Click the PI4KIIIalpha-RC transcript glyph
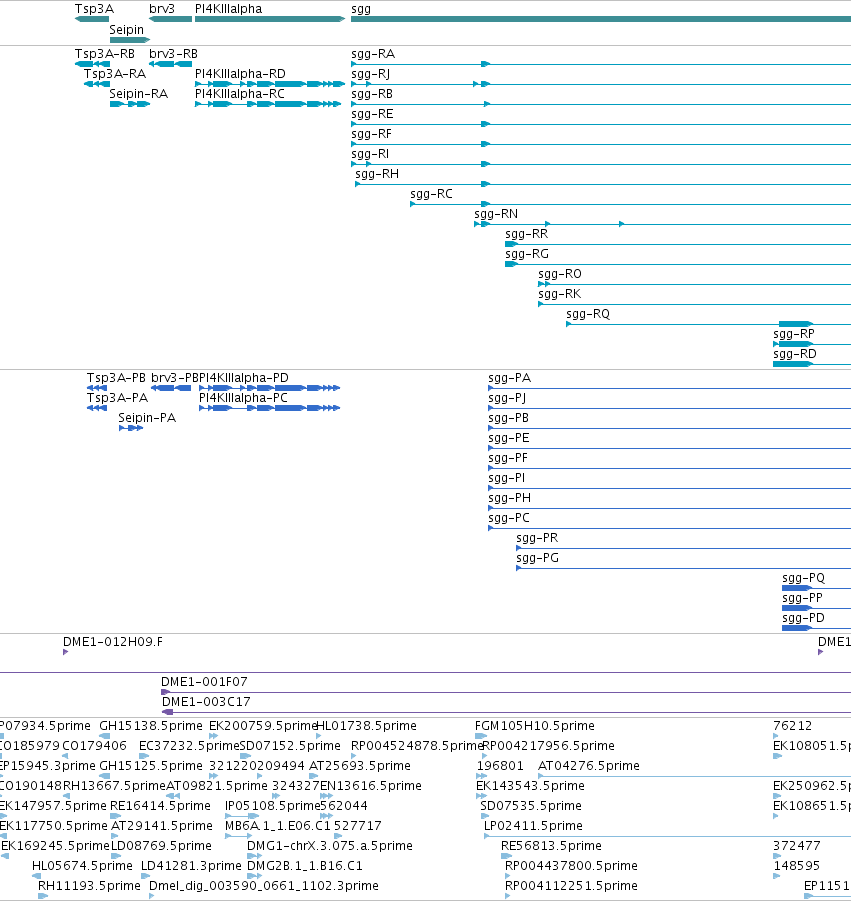The width and height of the screenshot is (851, 901). coord(268,104)
